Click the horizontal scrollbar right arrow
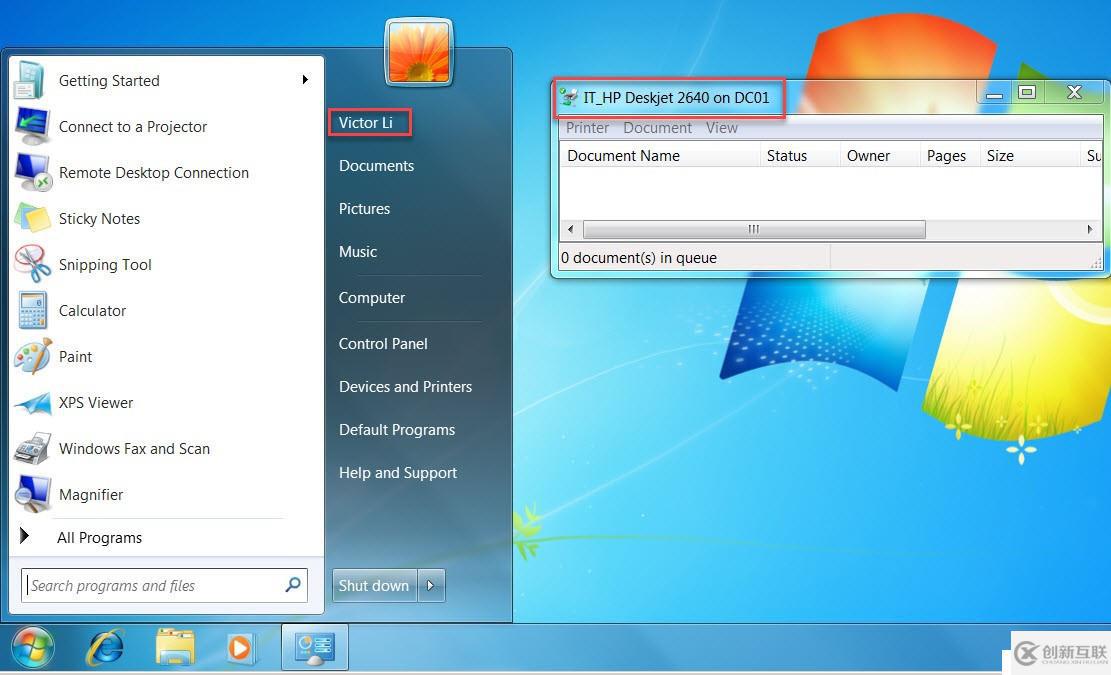The image size is (1111, 675). point(1090,229)
